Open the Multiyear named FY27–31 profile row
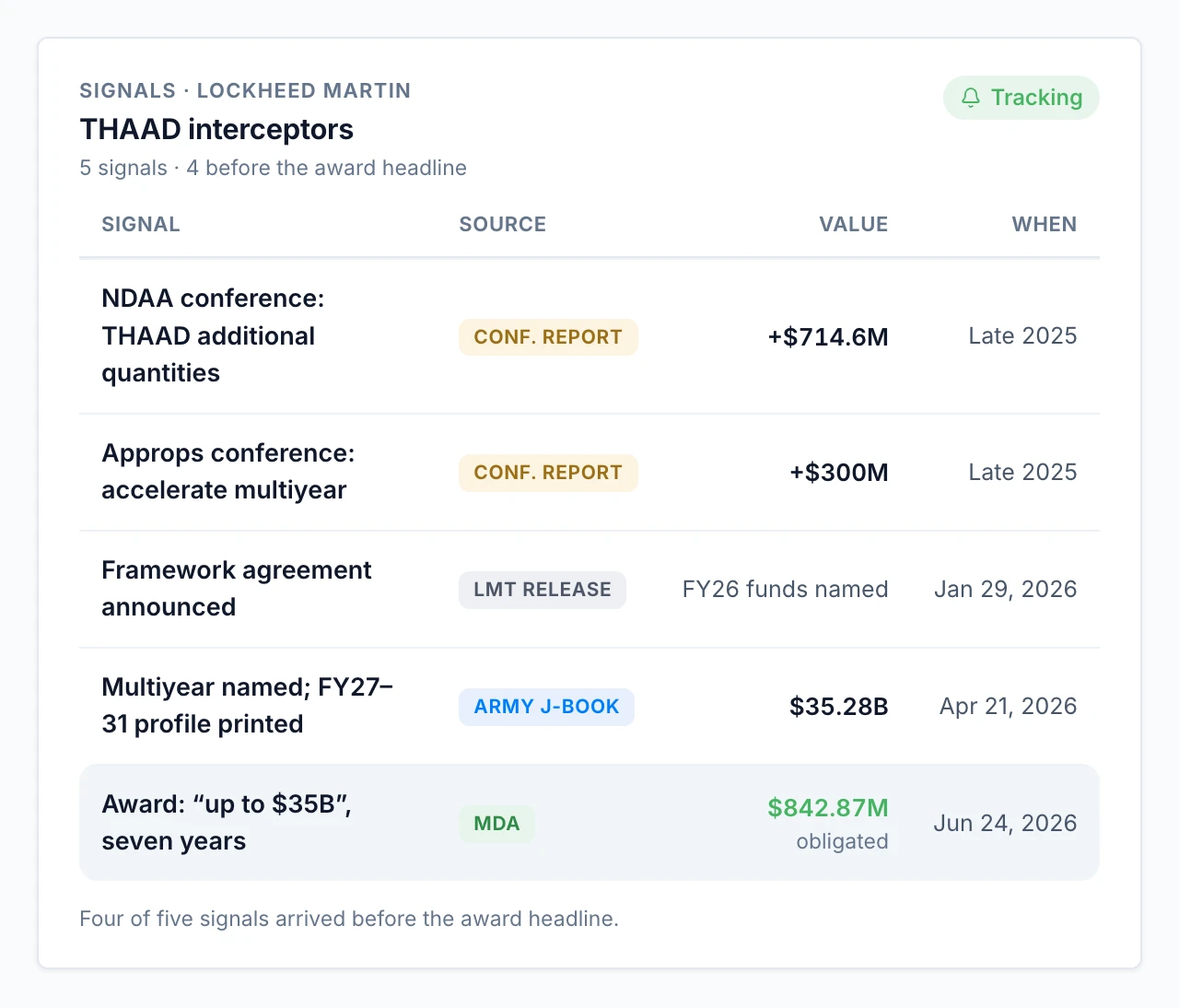Image resolution: width=1179 pixels, height=1008 pixels. [x=589, y=707]
